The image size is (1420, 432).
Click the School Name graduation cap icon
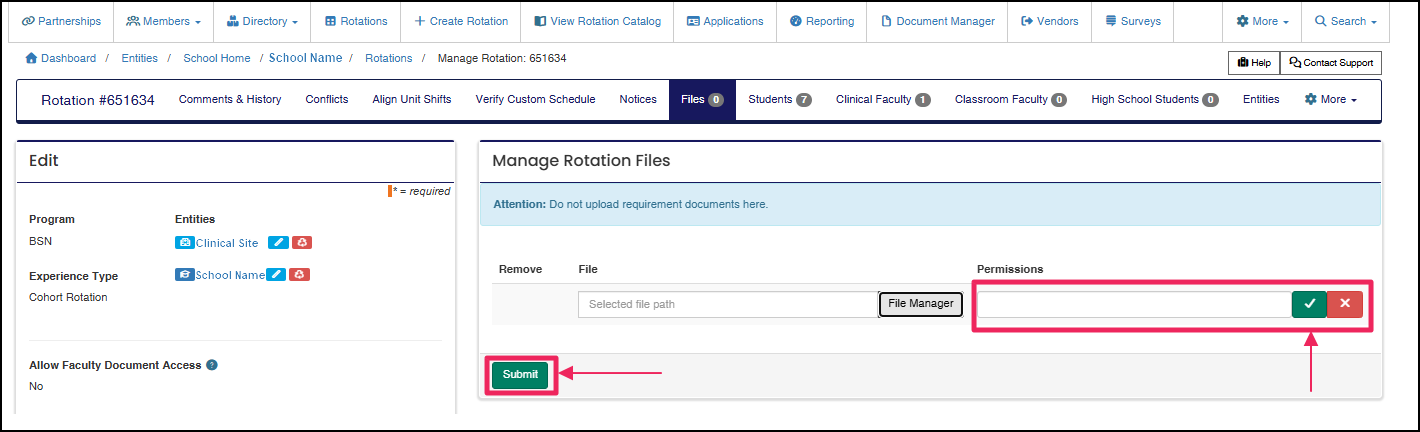point(184,275)
